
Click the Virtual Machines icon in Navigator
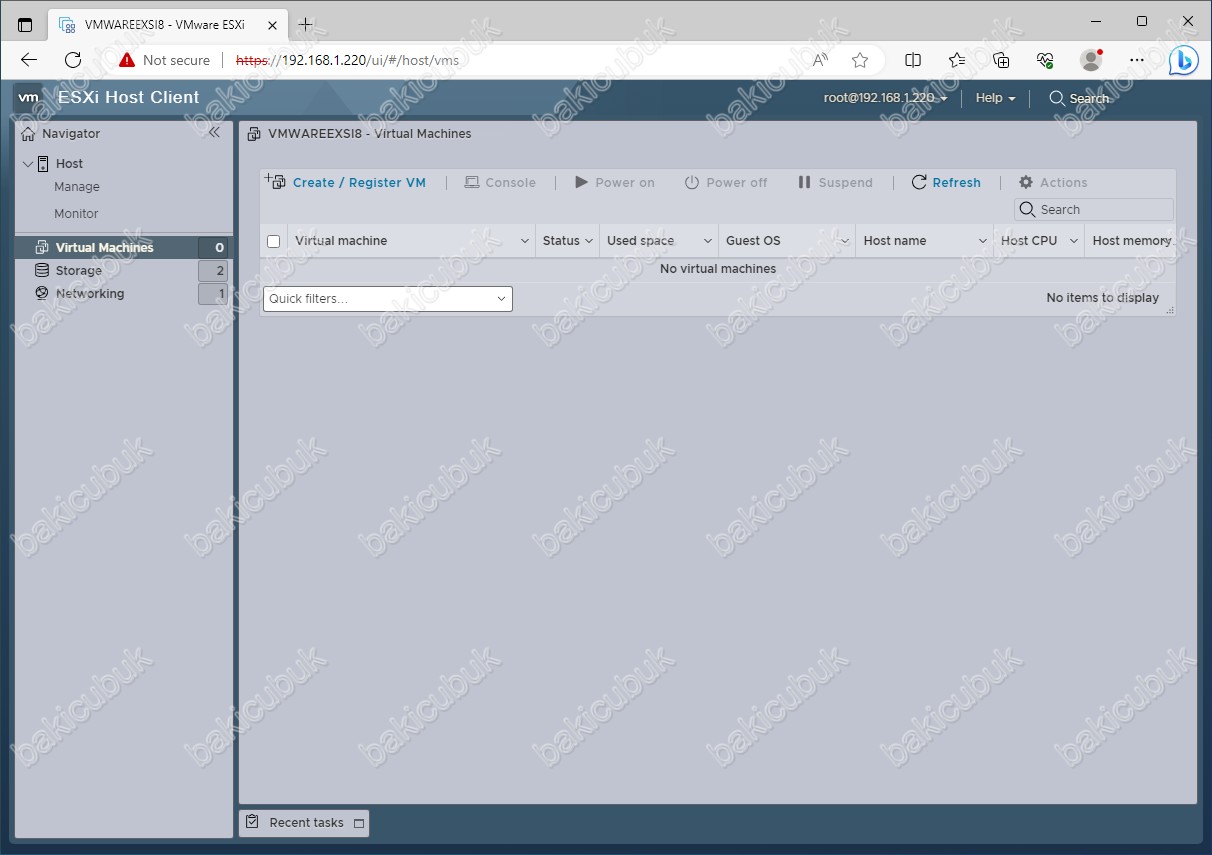click(x=42, y=247)
